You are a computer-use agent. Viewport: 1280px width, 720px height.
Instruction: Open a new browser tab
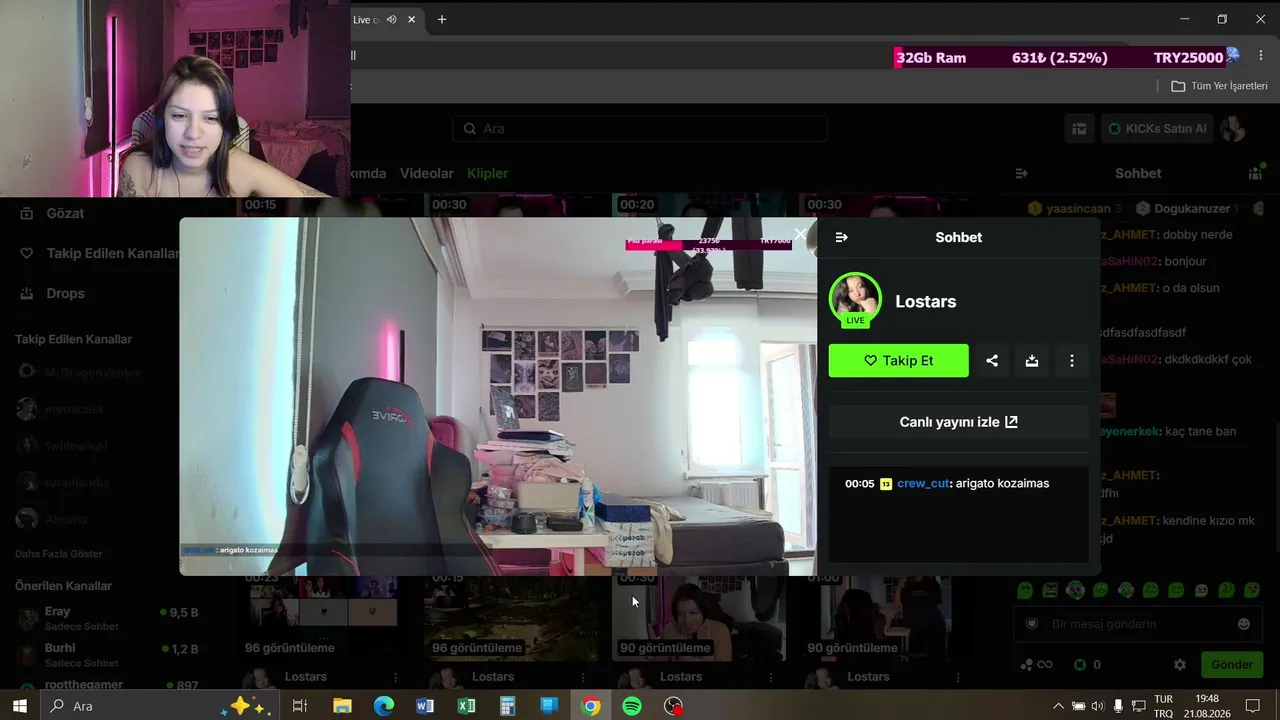pyautogui.click(x=442, y=19)
